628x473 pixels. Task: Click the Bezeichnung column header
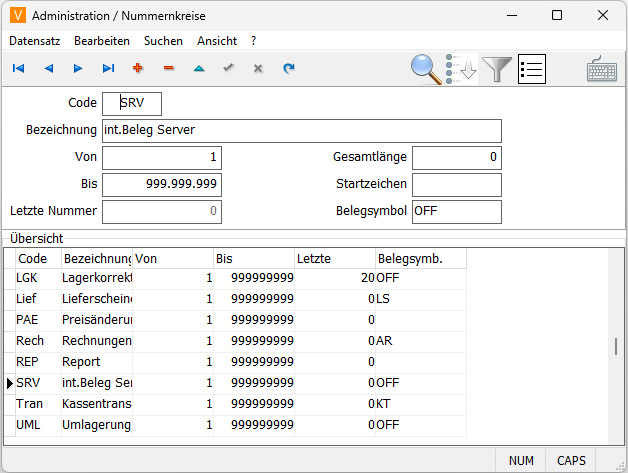click(97, 259)
